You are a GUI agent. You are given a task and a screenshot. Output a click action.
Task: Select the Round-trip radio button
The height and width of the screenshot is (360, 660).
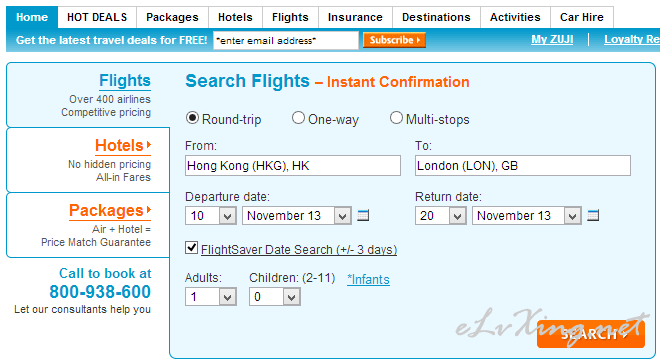point(192,118)
